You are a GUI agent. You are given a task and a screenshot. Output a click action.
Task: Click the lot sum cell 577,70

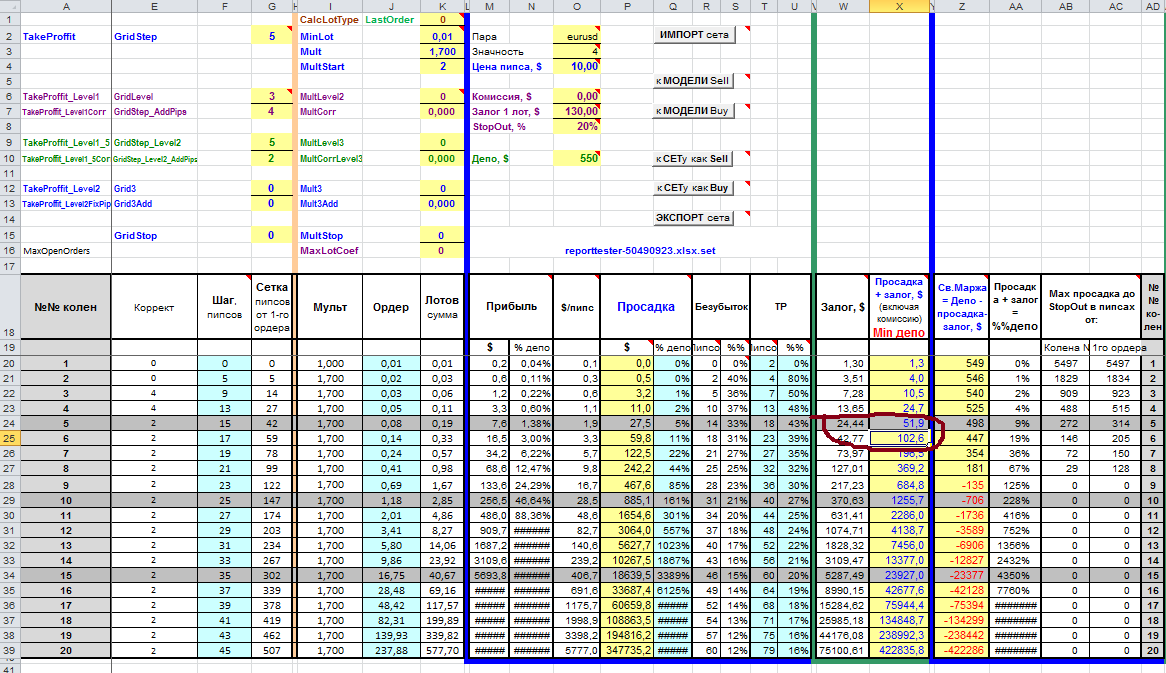(442, 650)
